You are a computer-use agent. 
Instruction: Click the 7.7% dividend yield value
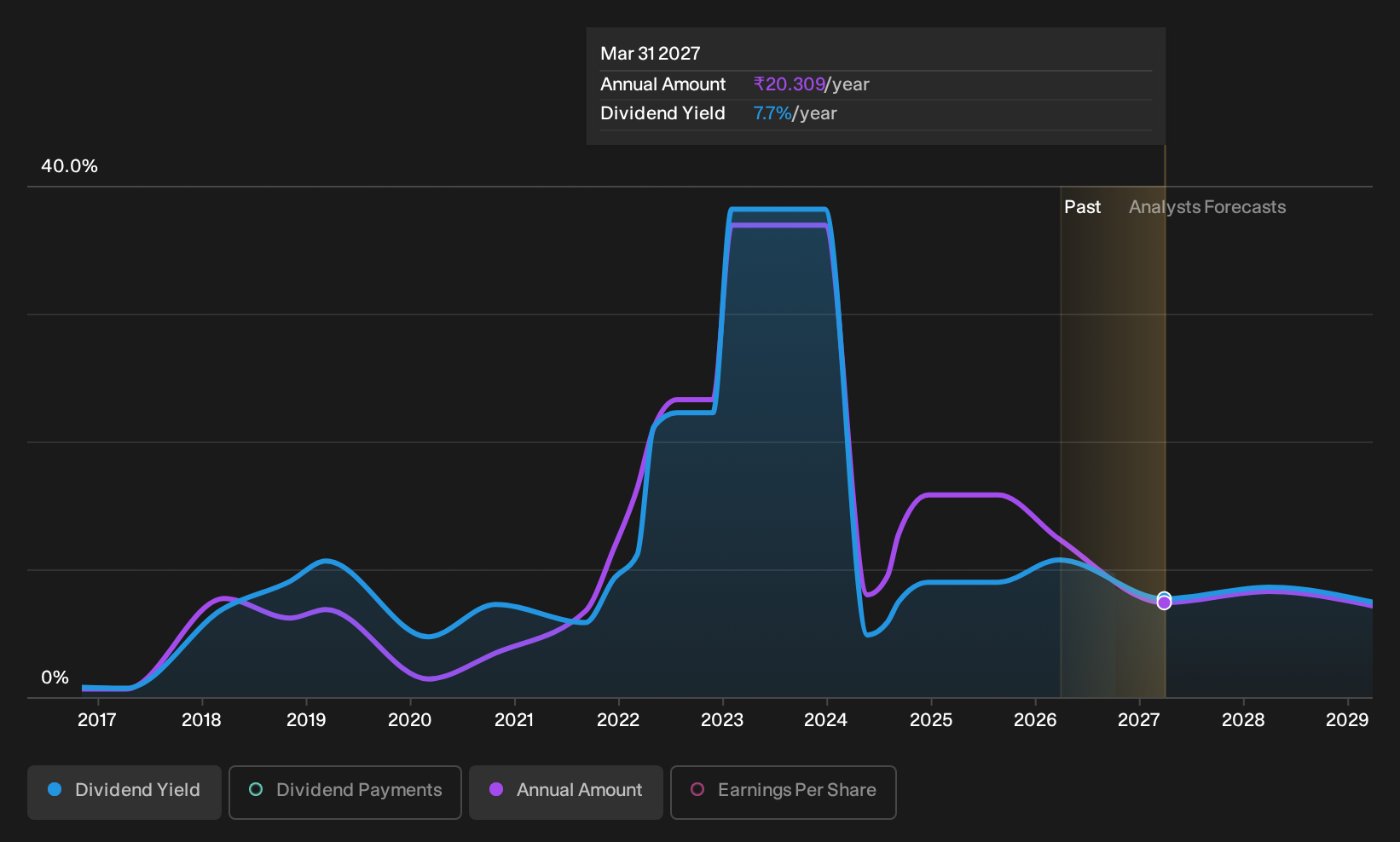pyautogui.click(x=772, y=113)
